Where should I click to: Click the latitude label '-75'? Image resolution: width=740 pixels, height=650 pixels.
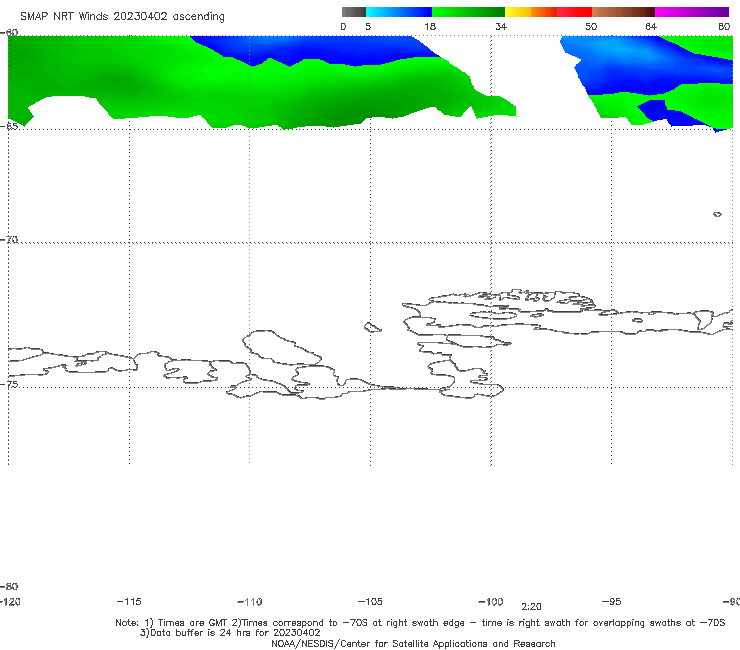tap(9, 384)
